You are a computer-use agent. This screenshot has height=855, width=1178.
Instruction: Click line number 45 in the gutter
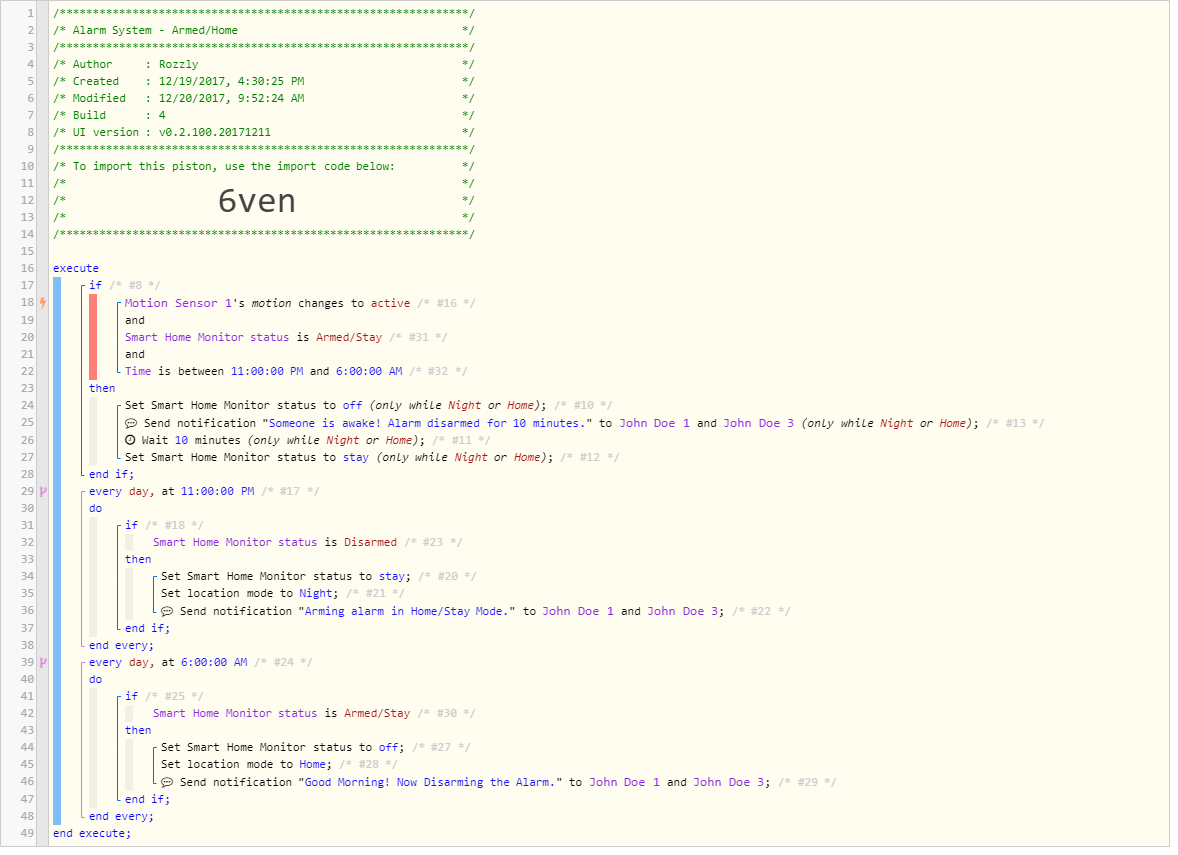tap(27, 765)
